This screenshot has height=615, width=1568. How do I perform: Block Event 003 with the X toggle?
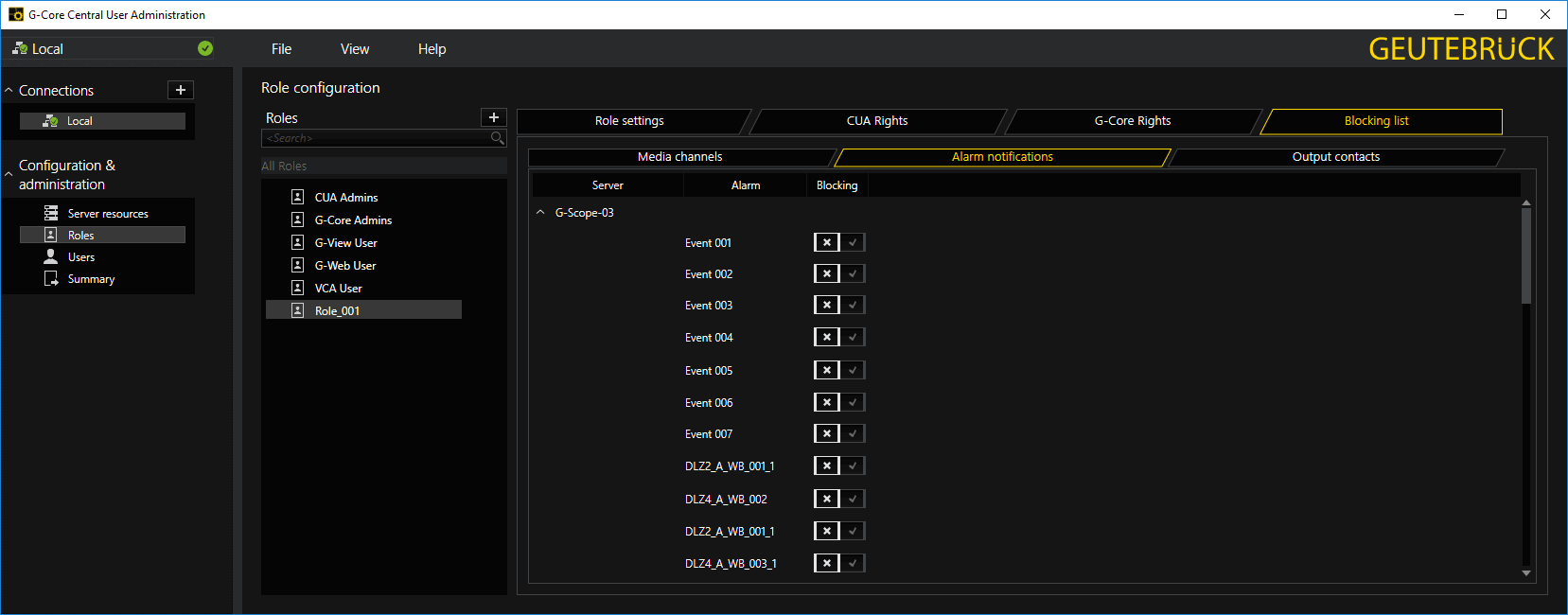827,305
